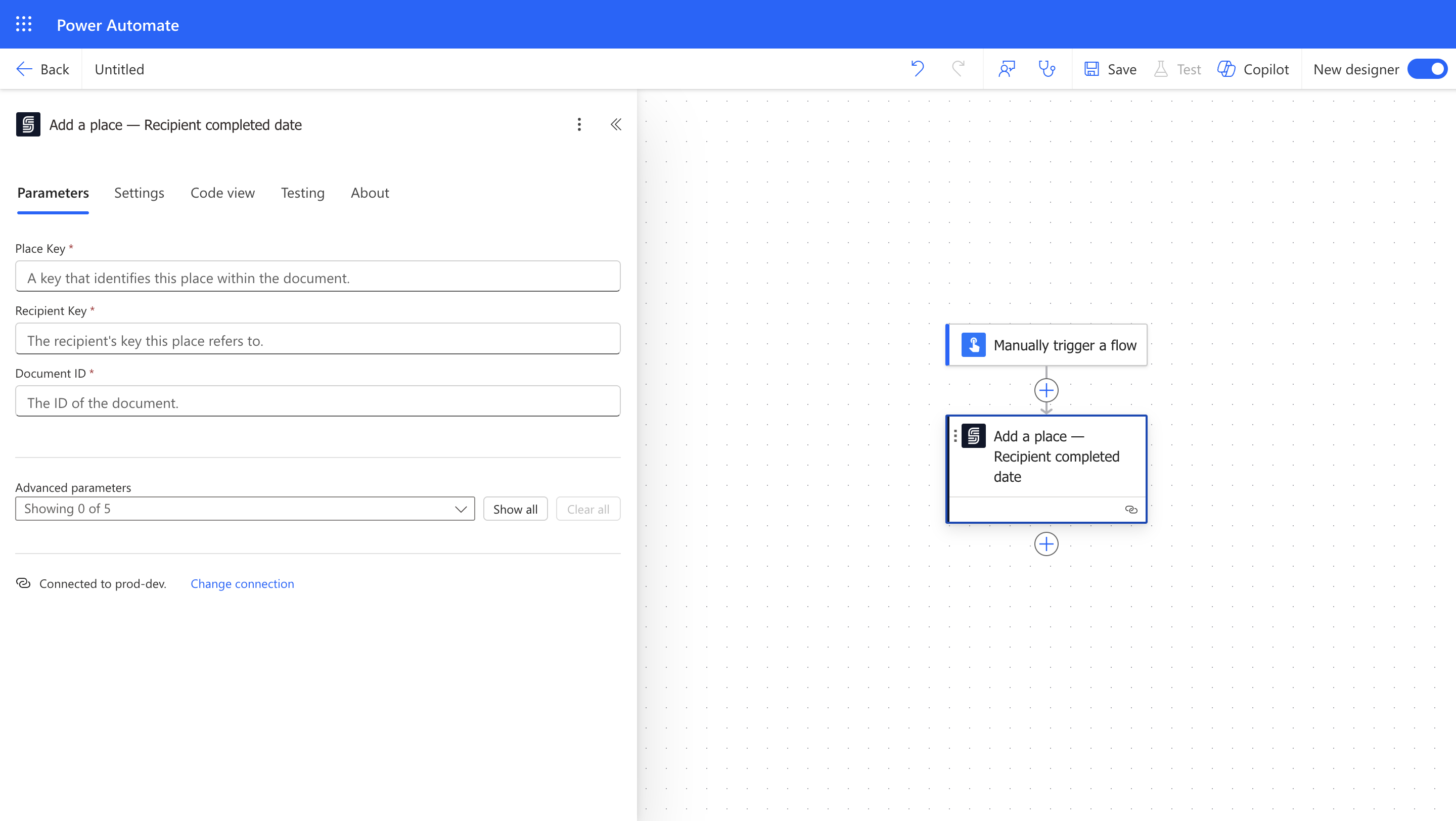This screenshot has height=821, width=1456.
Task: Add a new step below the action
Action: pyautogui.click(x=1046, y=544)
